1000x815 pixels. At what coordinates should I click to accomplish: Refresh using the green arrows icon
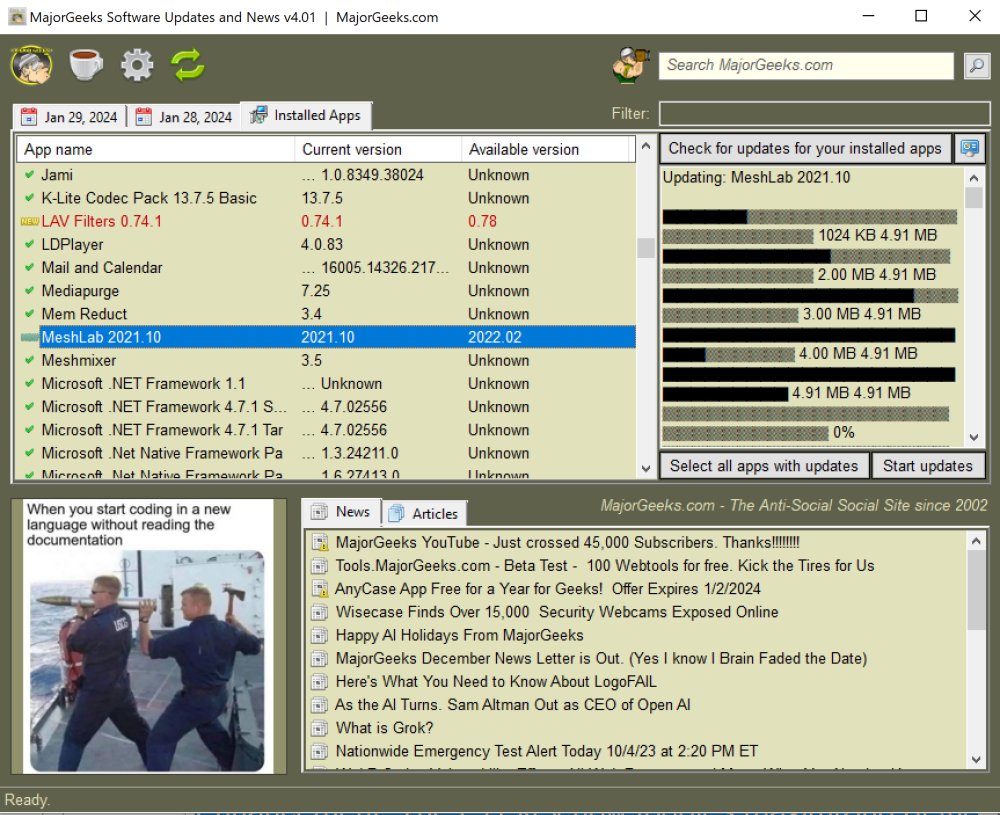click(188, 64)
